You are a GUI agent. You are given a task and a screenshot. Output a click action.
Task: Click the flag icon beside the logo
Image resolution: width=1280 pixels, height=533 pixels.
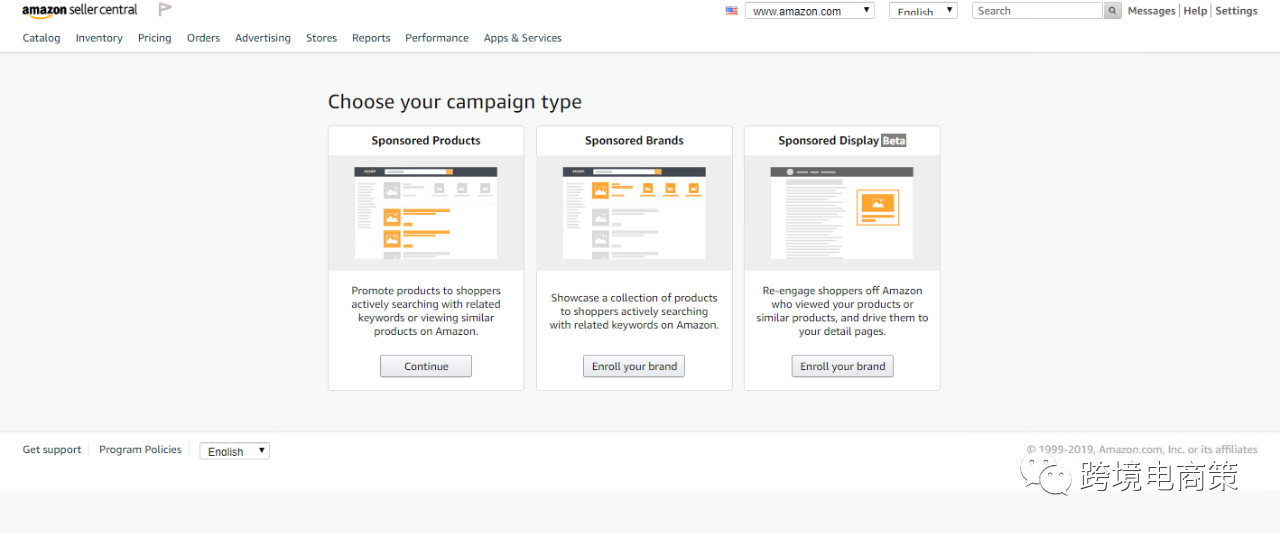click(x=165, y=10)
